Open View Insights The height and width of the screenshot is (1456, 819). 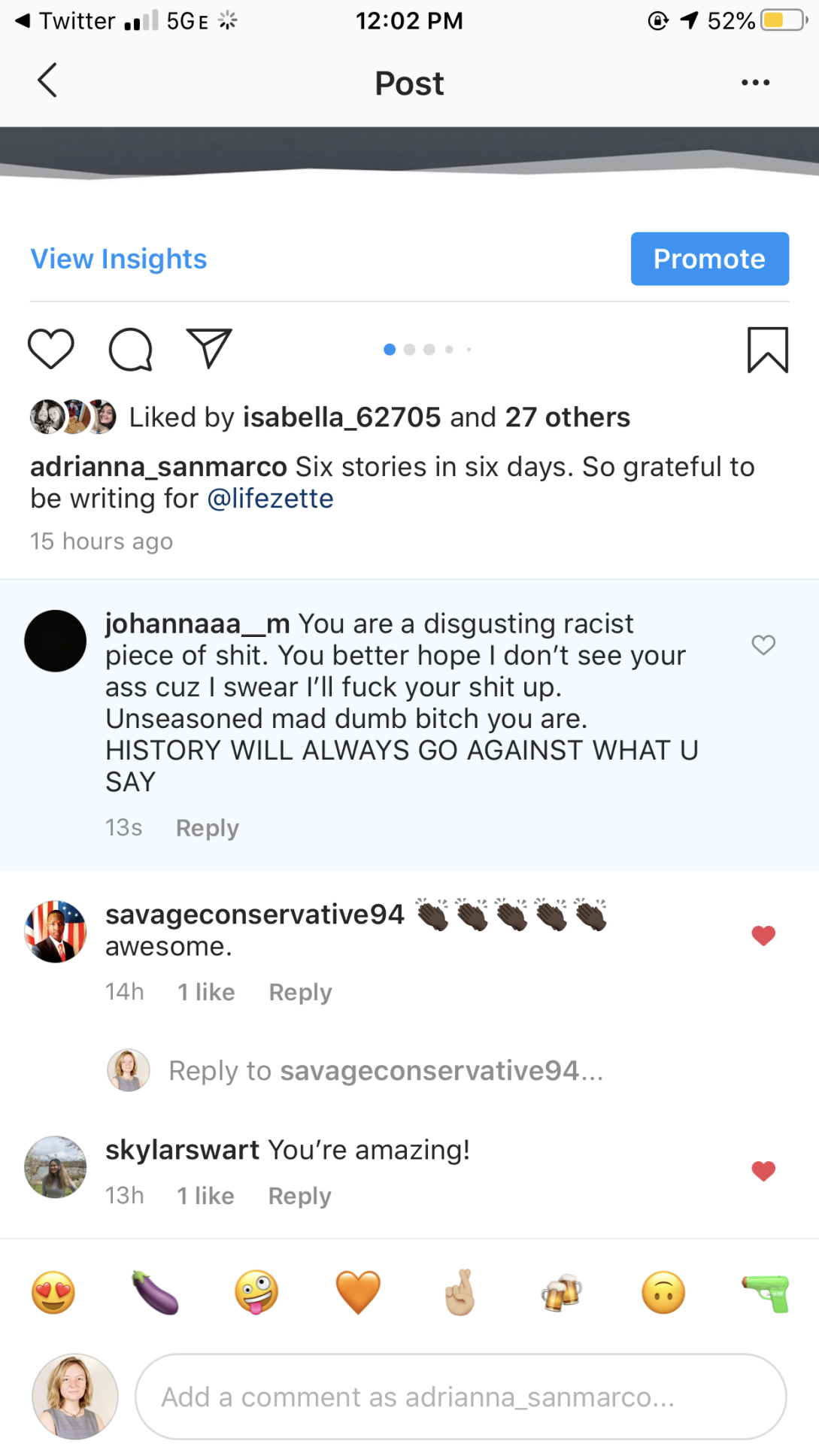pyautogui.click(x=119, y=259)
